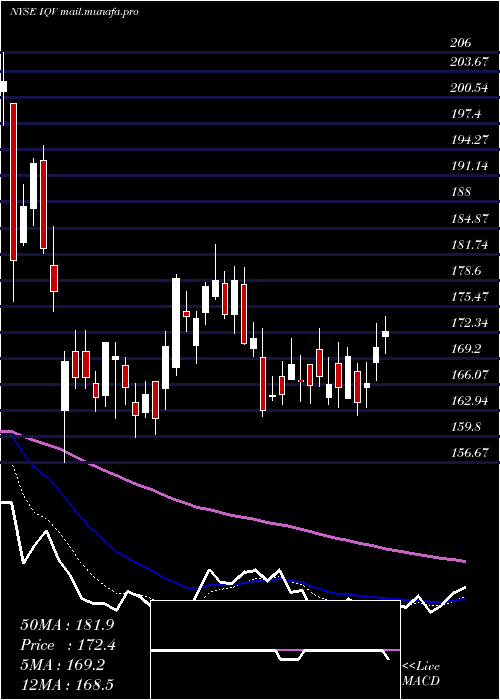Click the 12MA : 168.5 readout
Screen dimensions: 500x700
[x=67, y=684]
